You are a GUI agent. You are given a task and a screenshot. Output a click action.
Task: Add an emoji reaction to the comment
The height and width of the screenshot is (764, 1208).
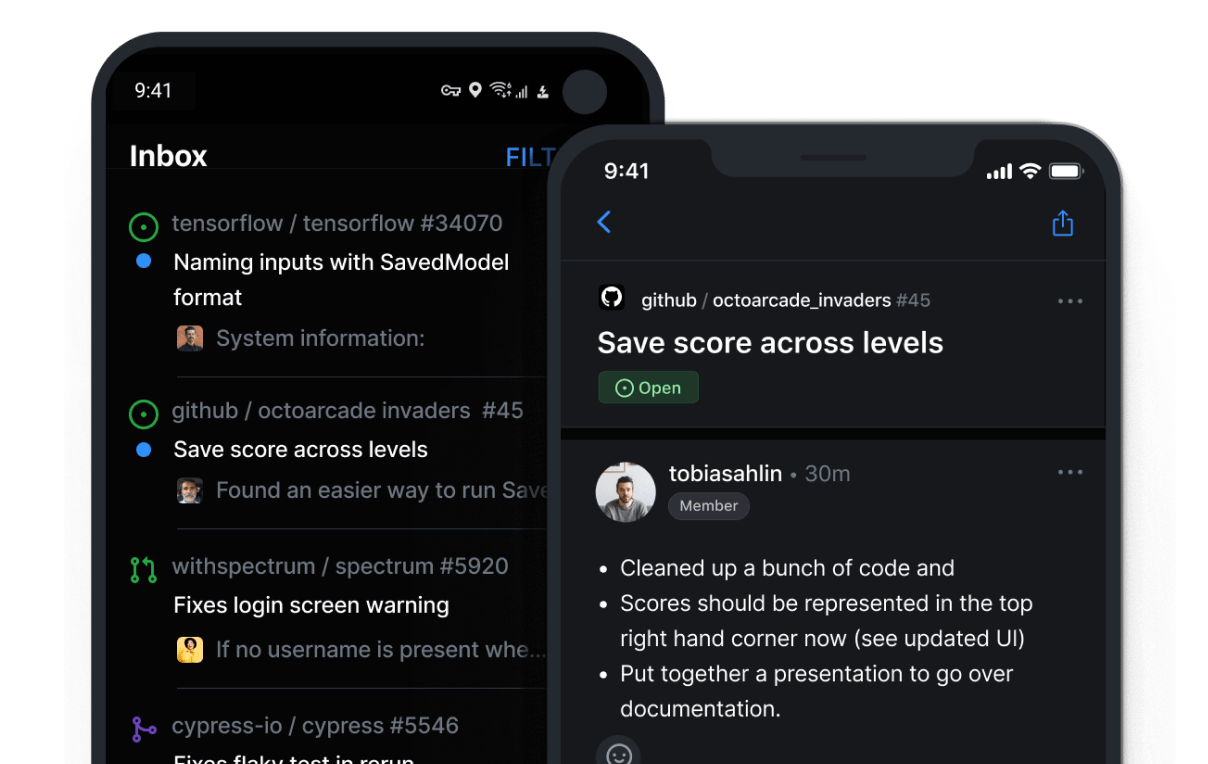[619, 754]
